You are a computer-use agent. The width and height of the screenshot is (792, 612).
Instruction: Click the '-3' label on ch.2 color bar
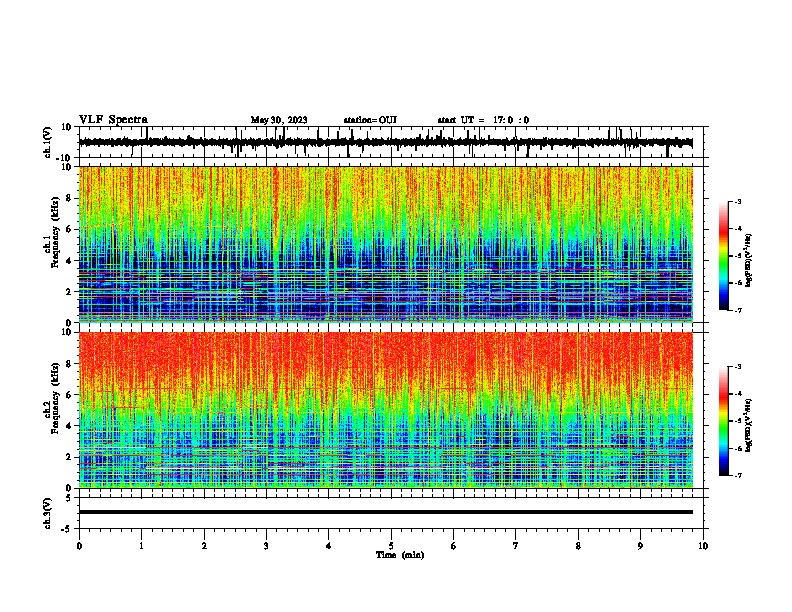click(737, 367)
